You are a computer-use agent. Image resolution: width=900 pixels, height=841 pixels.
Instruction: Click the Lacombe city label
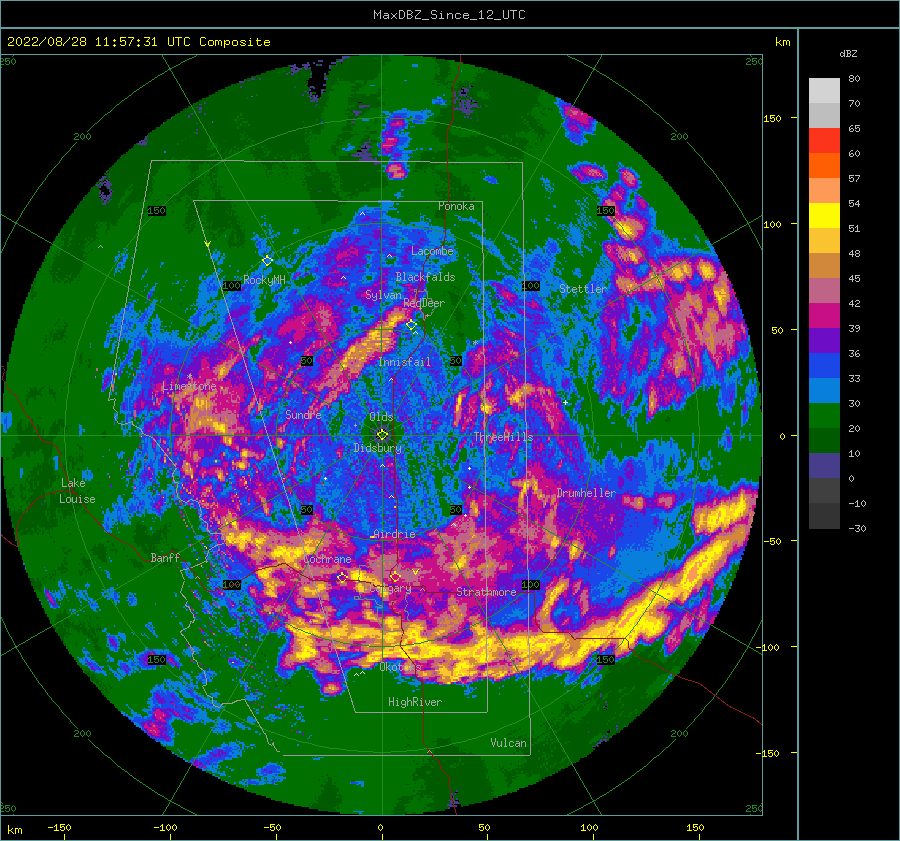pos(432,251)
